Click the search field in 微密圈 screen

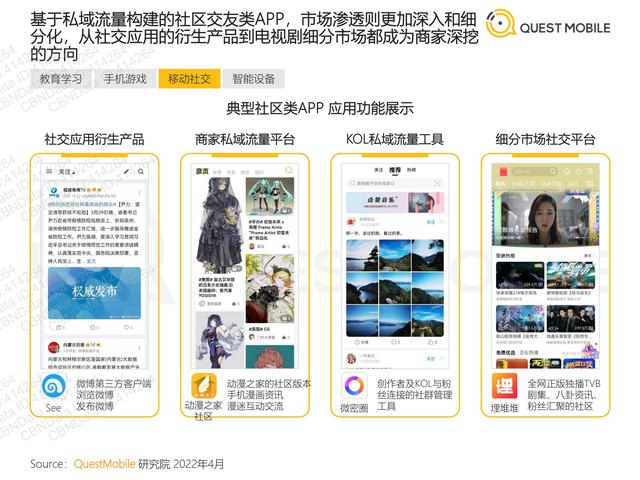395,183
